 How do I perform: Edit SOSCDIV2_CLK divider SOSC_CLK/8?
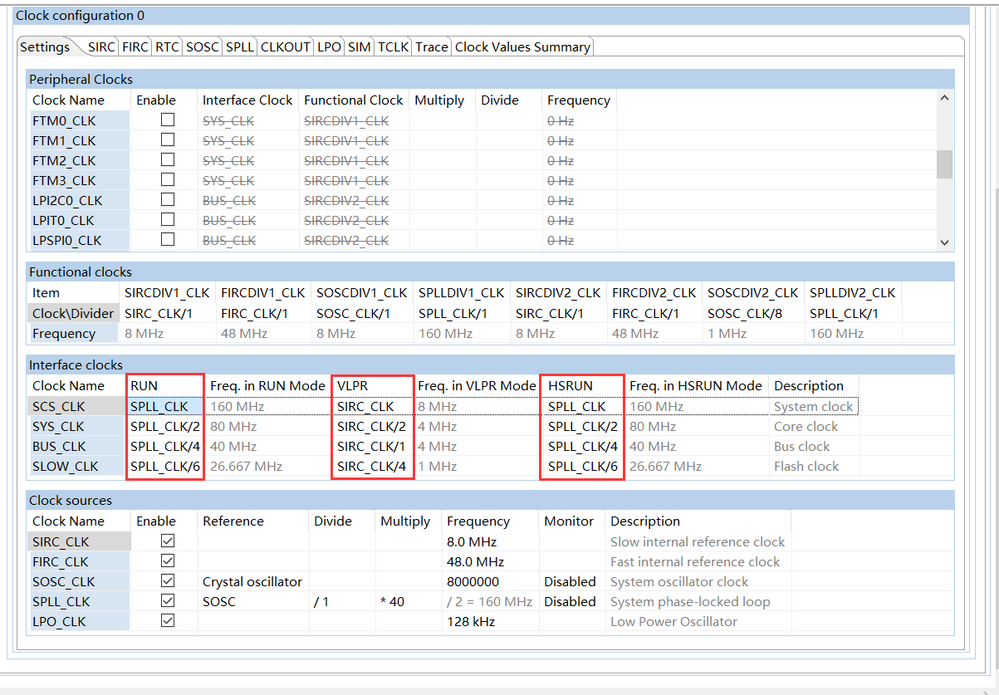[x=753, y=313]
